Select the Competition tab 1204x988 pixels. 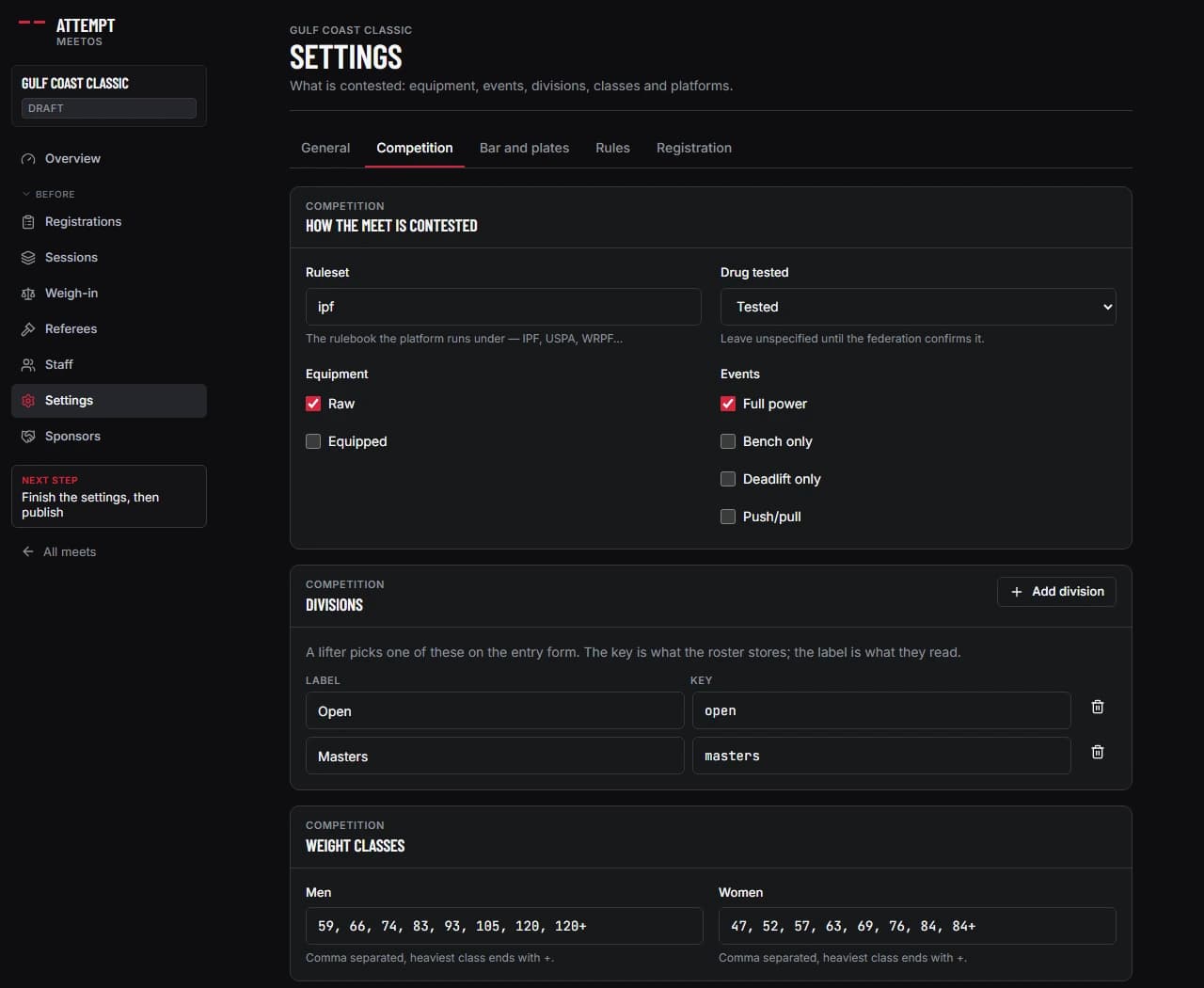click(x=415, y=148)
